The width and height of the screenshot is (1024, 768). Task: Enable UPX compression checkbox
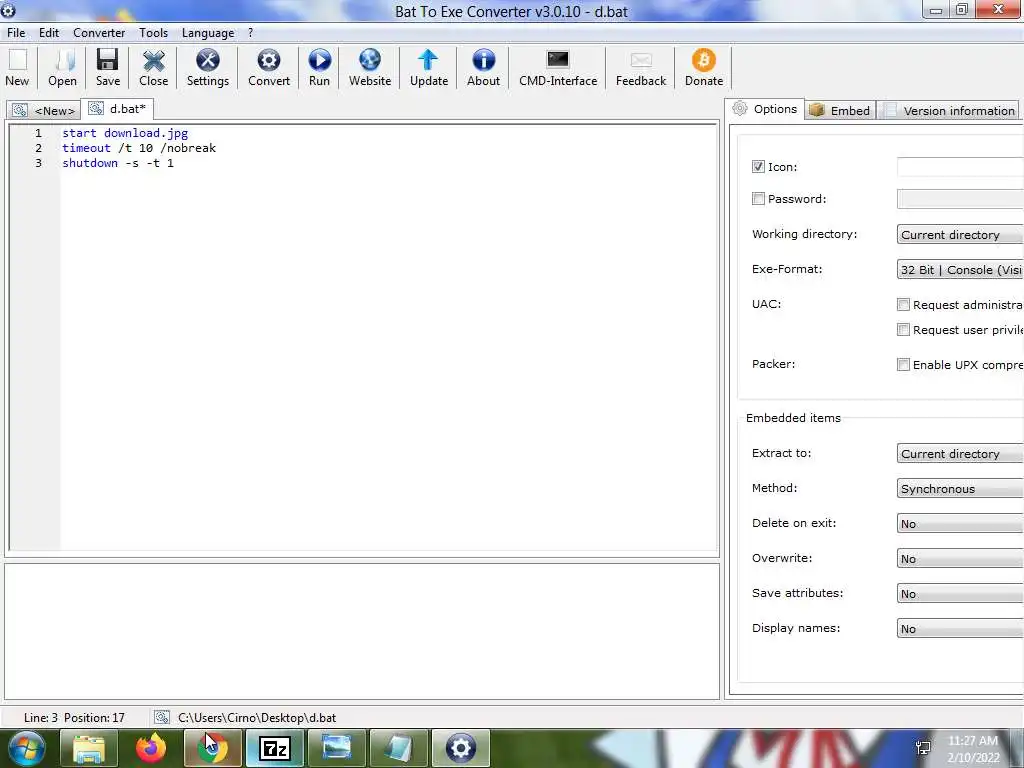pos(903,364)
